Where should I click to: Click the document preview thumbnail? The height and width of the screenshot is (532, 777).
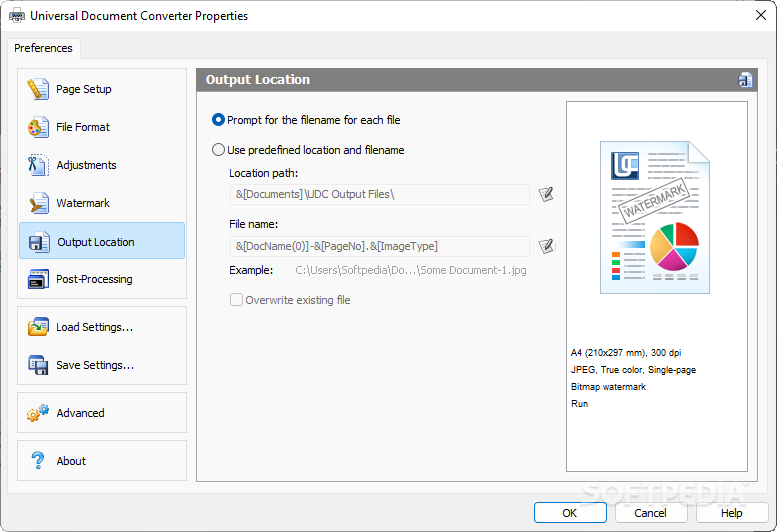[x=655, y=217]
